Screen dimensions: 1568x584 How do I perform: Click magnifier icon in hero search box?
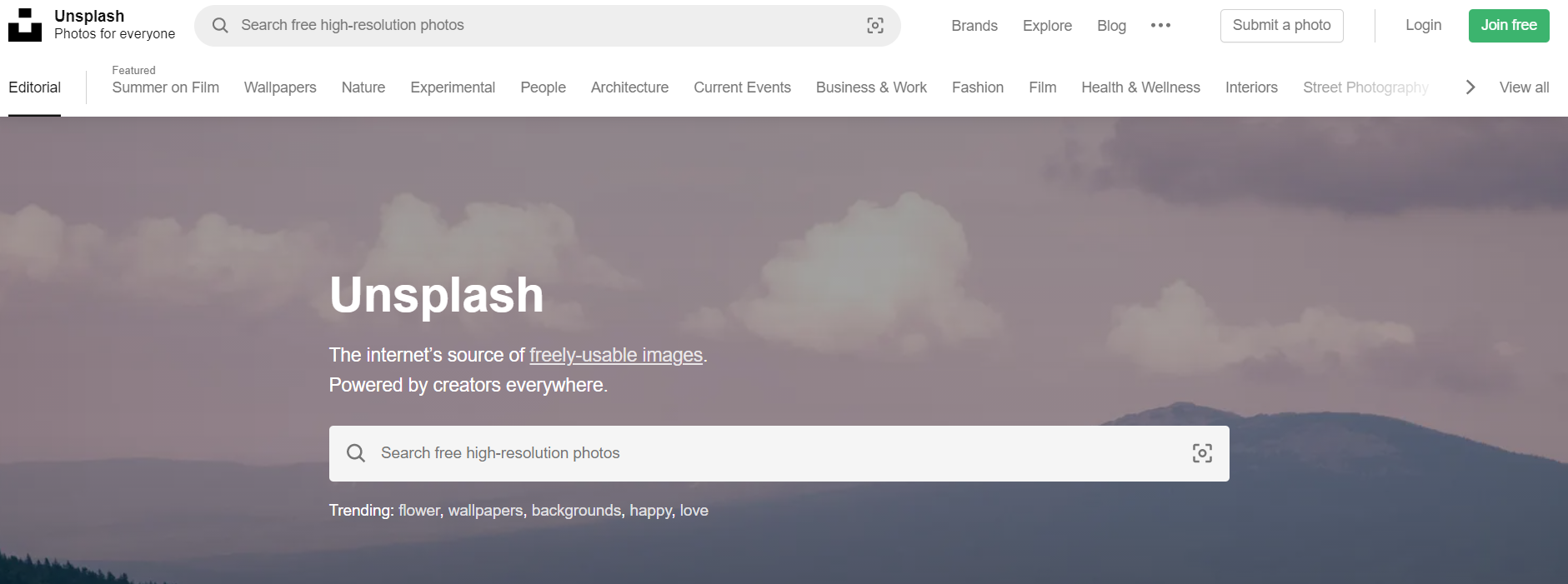pyautogui.click(x=356, y=453)
